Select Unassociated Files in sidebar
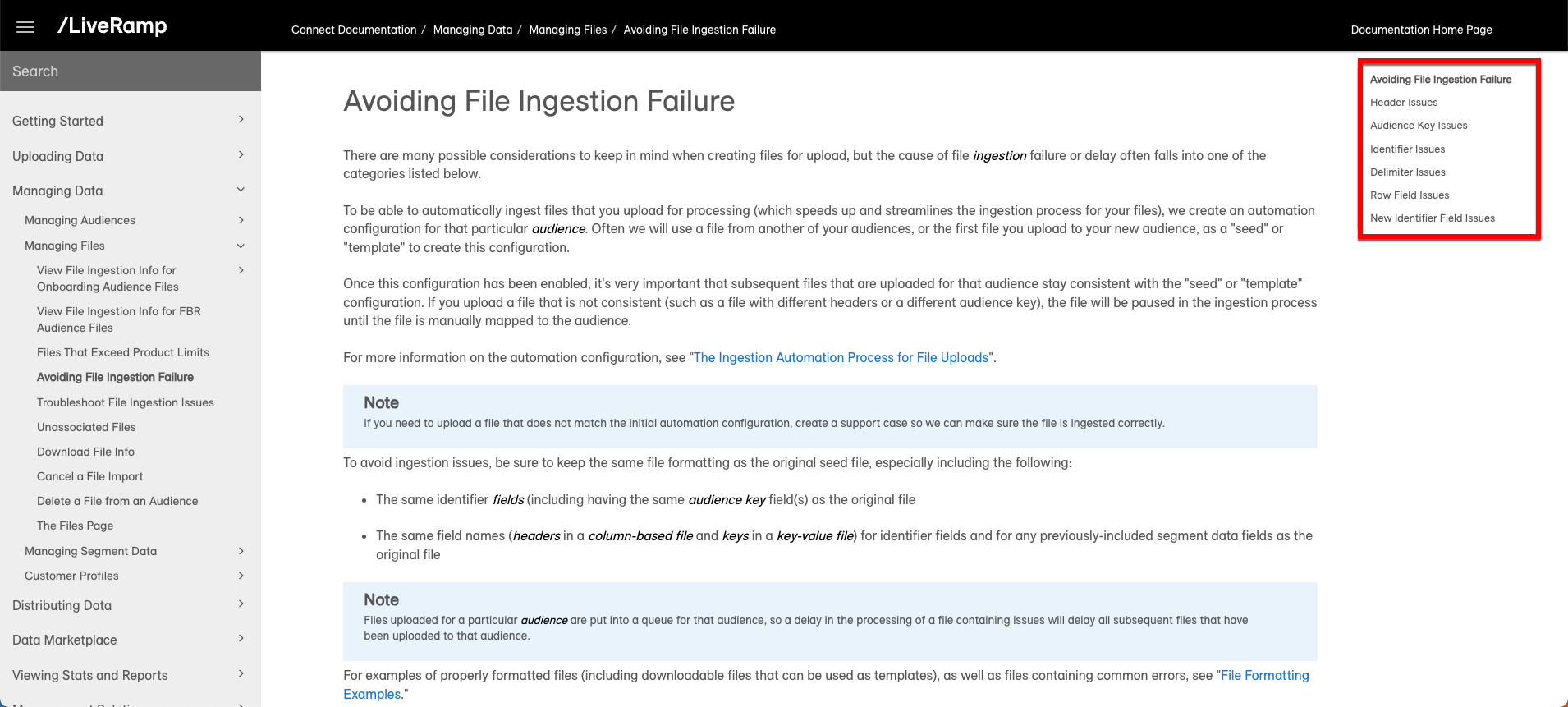 pos(86,427)
